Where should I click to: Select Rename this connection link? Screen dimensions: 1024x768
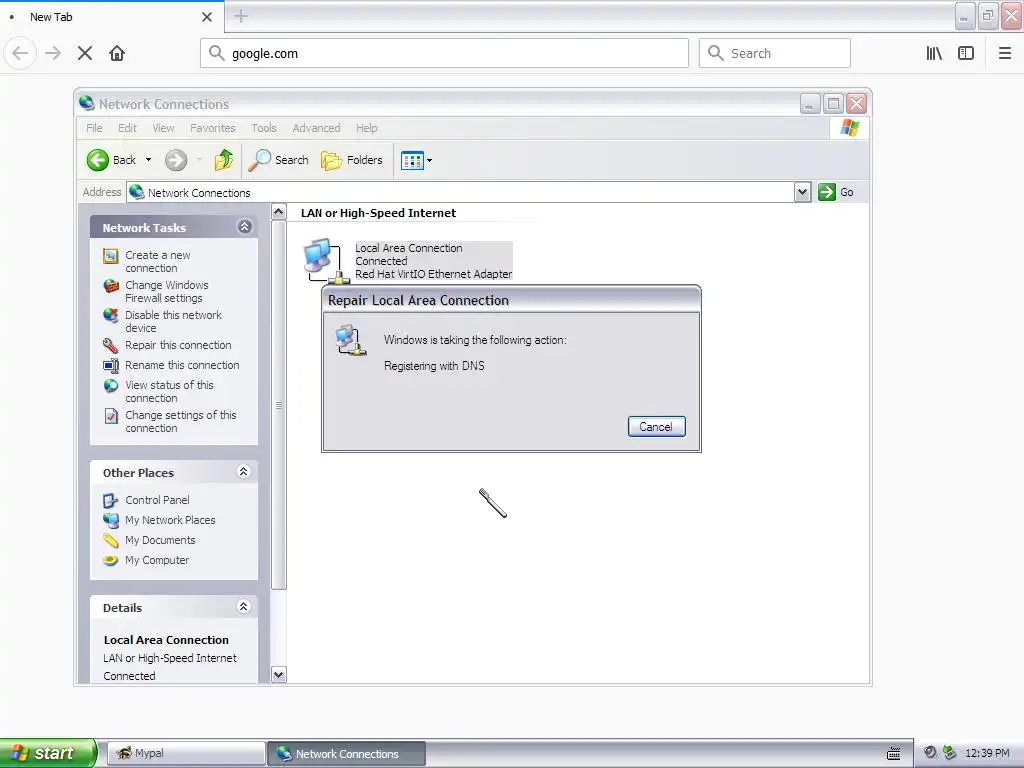[x=182, y=365]
